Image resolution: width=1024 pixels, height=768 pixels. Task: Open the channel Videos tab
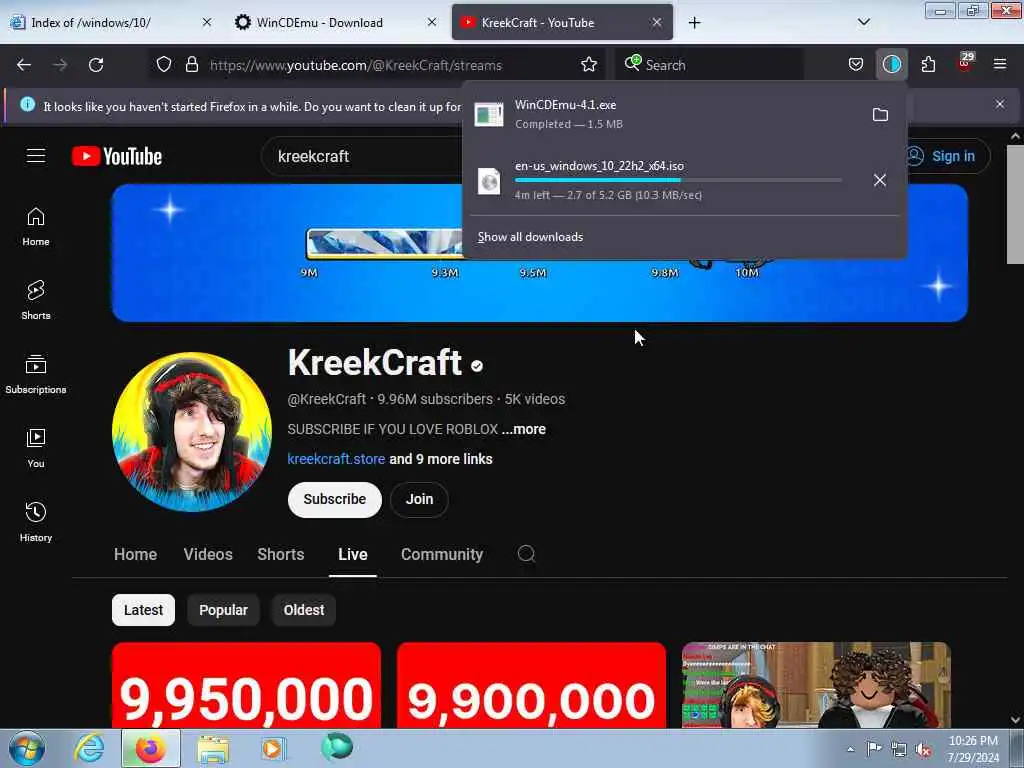pos(208,554)
